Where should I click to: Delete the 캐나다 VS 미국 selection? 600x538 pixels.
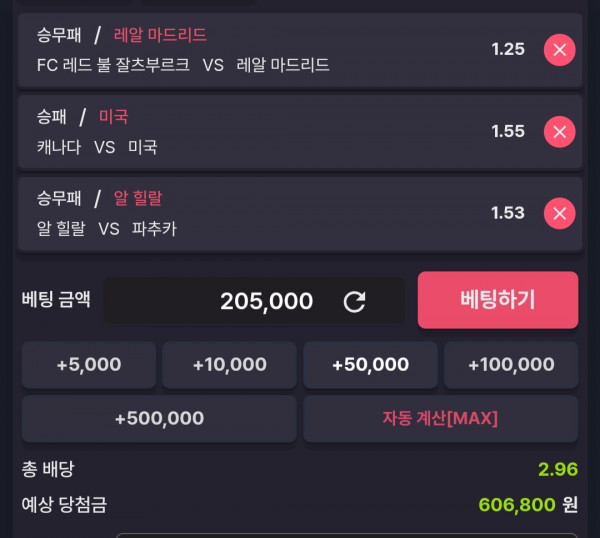[559, 132]
